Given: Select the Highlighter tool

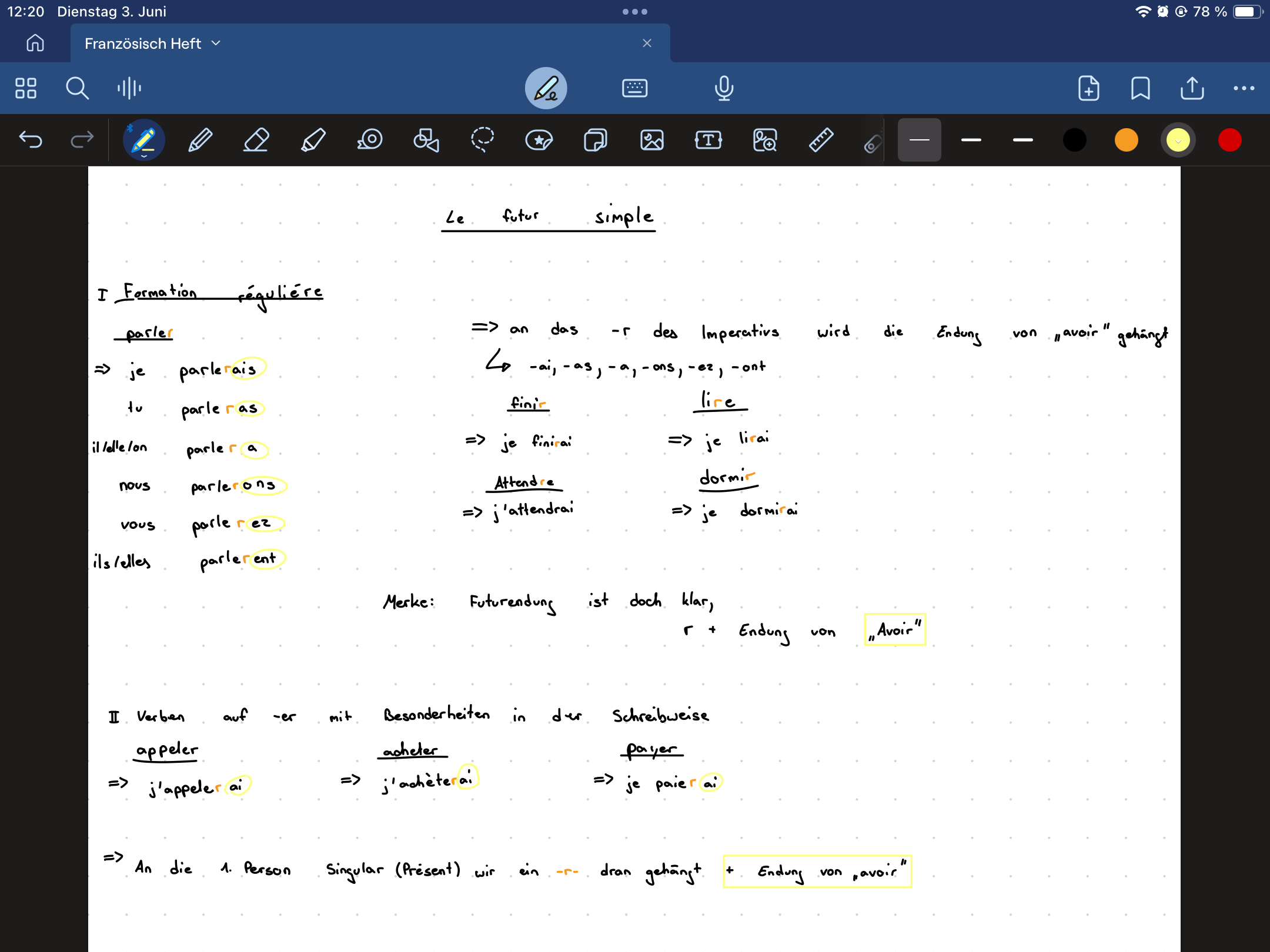Looking at the screenshot, I should pyautogui.click(x=313, y=140).
